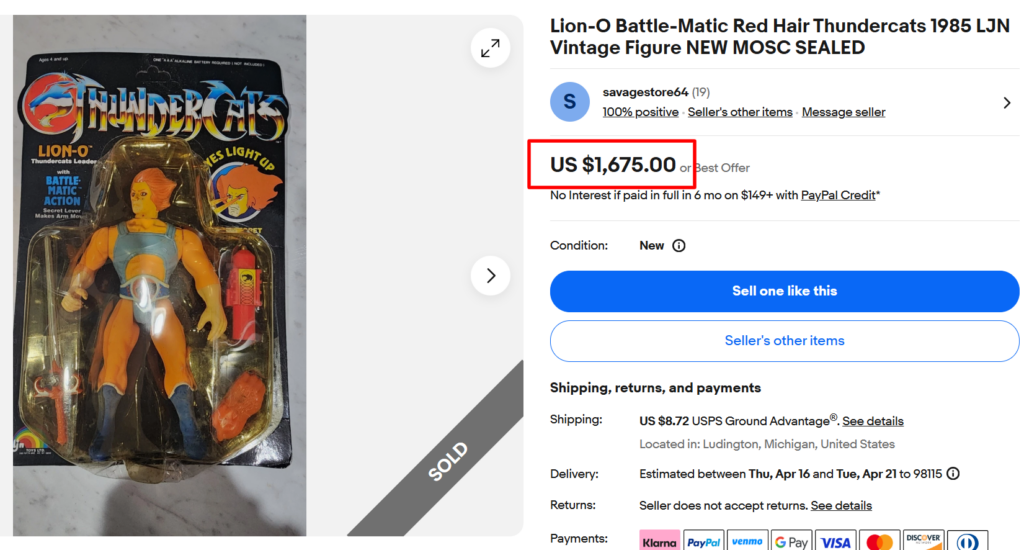
Task: Click the Google Pay payment icon
Action: (792, 541)
